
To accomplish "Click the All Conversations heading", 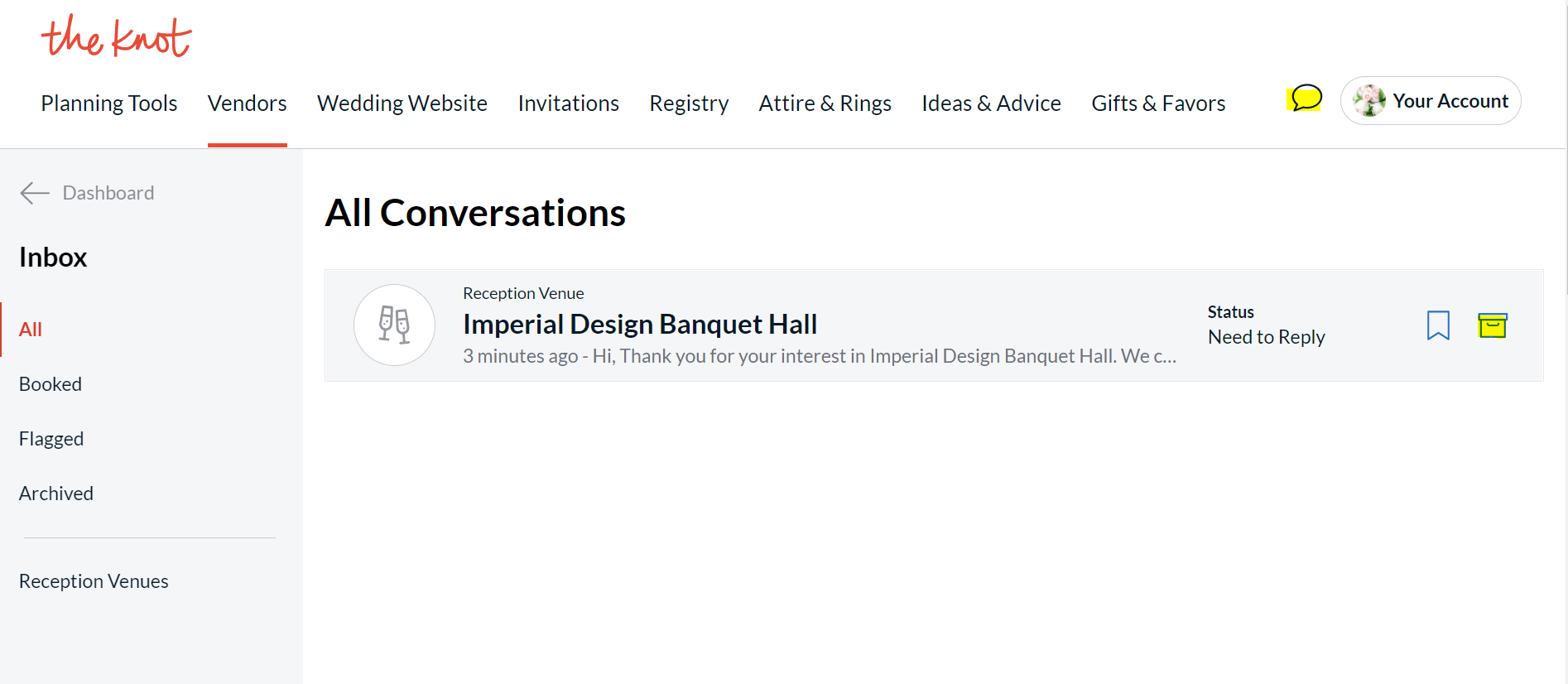I will (x=475, y=213).
